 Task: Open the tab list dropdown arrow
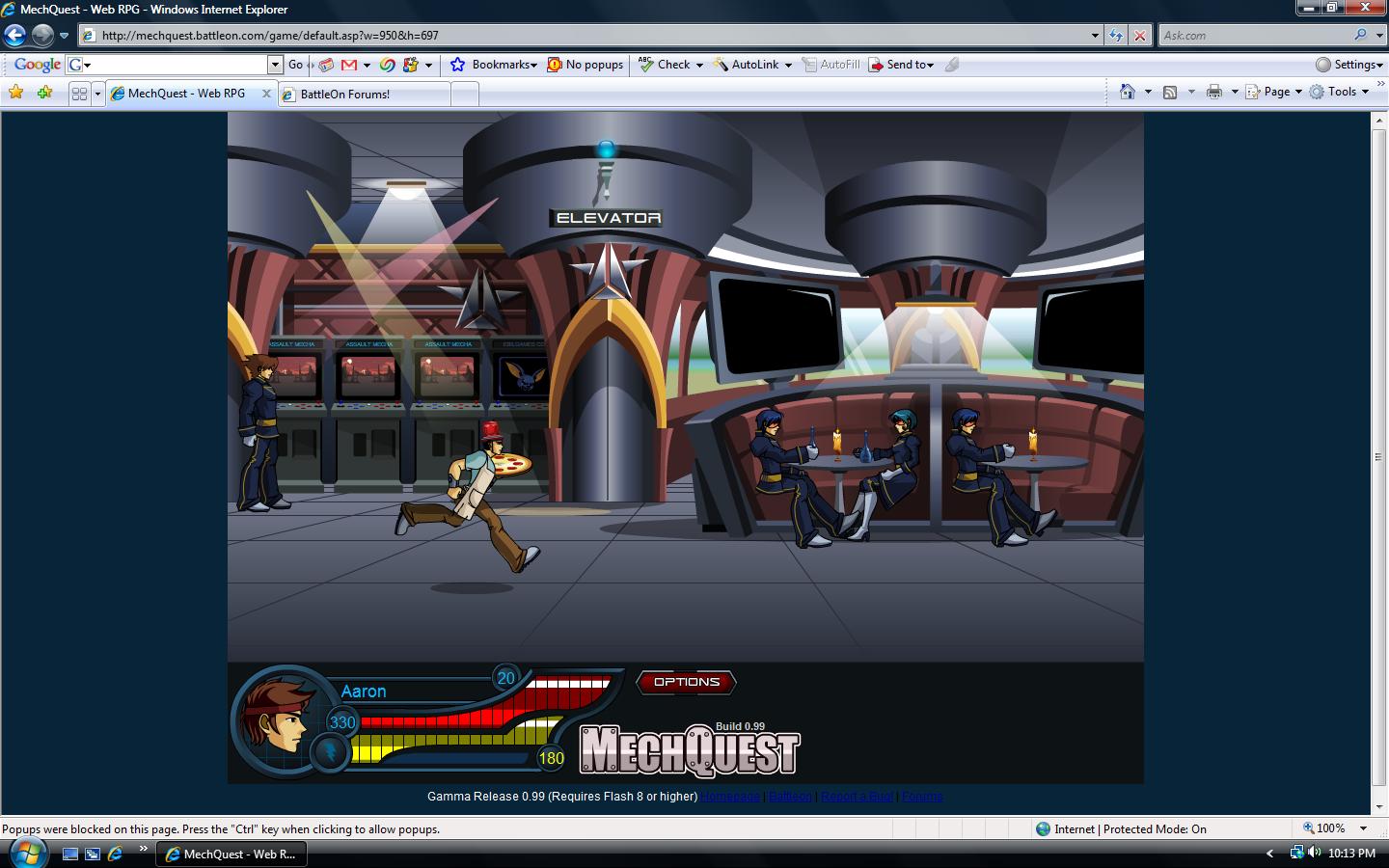tap(97, 94)
